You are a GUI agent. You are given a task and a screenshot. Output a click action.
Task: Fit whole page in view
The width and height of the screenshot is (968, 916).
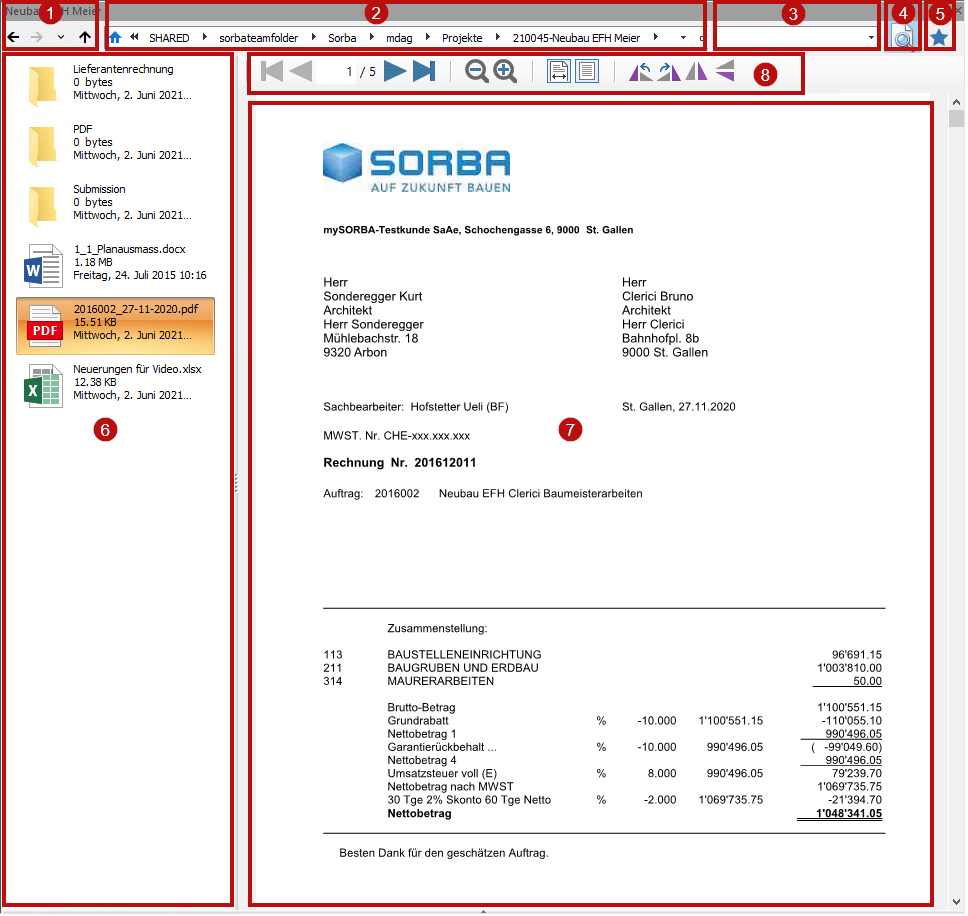[x=587, y=72]
